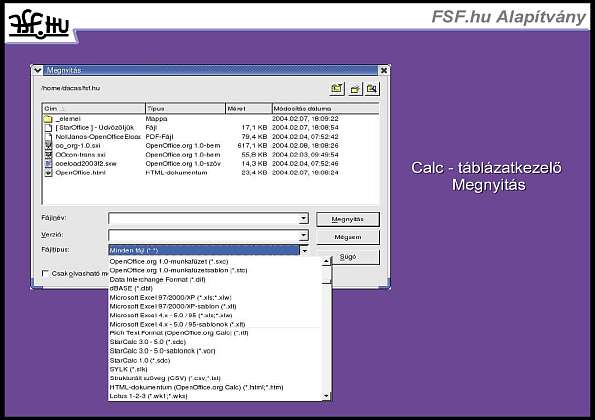Collapse the Fájltípus dropdown arrow
This screenshot has height=420, width=595.
304,250
